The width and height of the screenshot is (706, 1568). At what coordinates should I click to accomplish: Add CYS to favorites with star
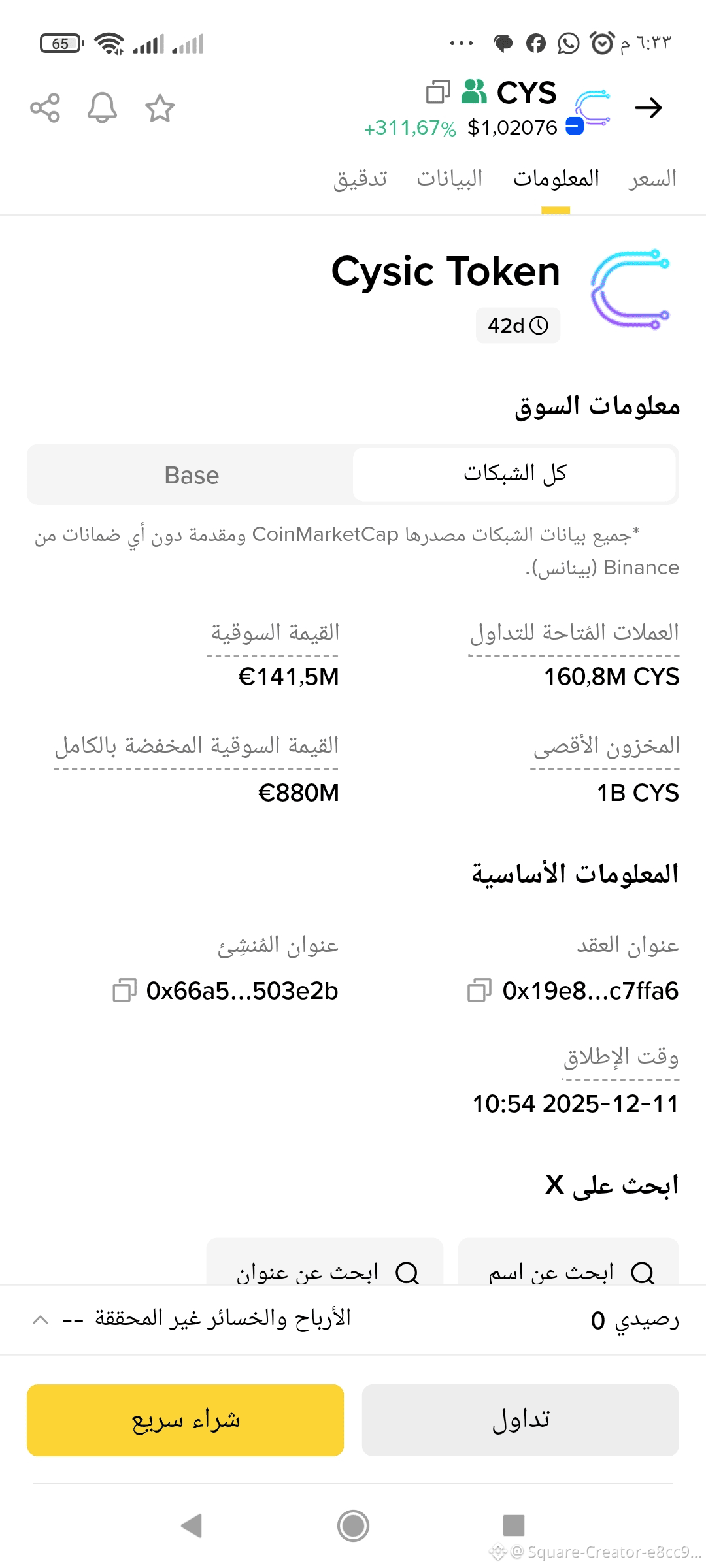pos(160,108)
